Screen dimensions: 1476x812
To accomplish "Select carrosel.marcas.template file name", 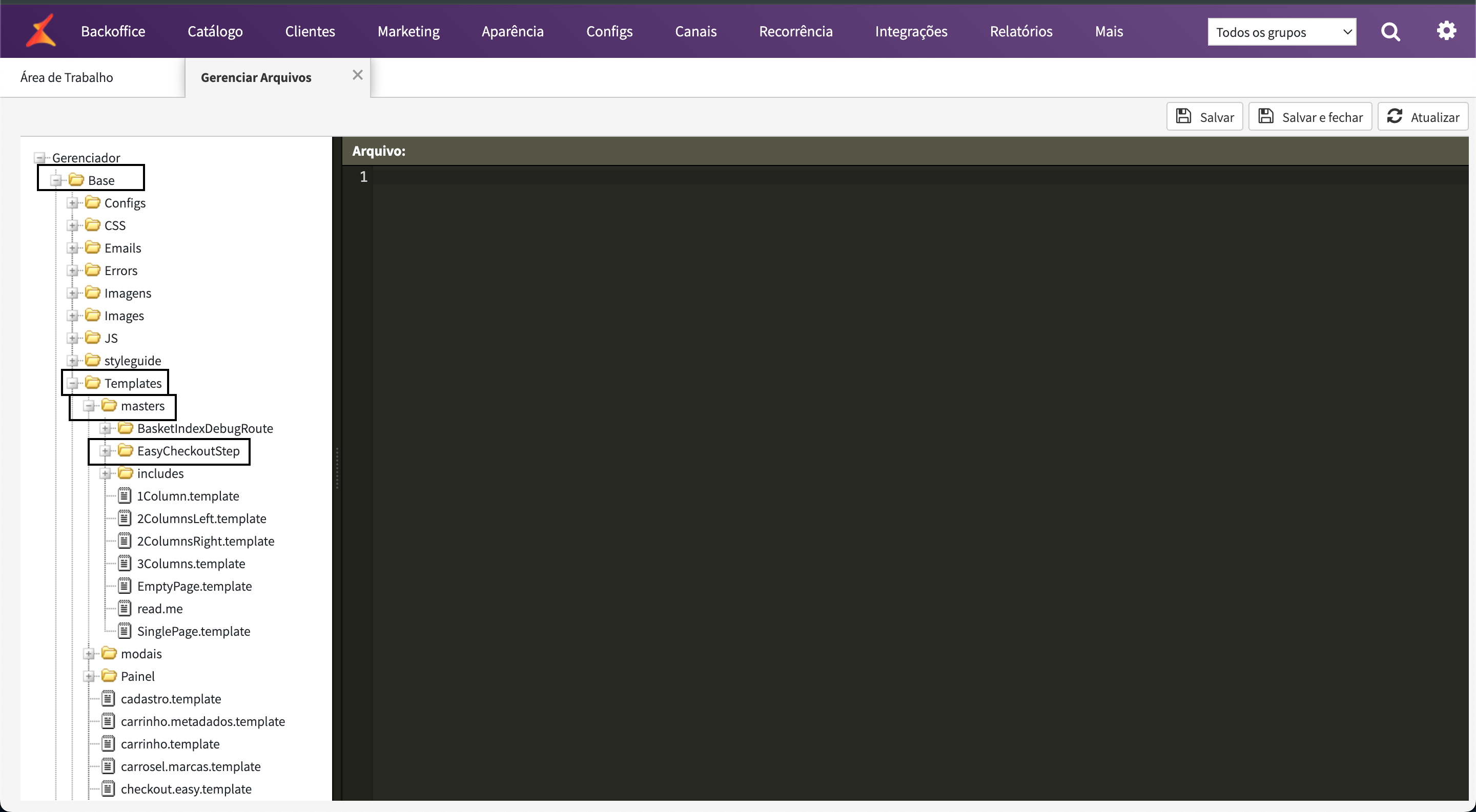I will pyautogui.click(x=191, y=766).
